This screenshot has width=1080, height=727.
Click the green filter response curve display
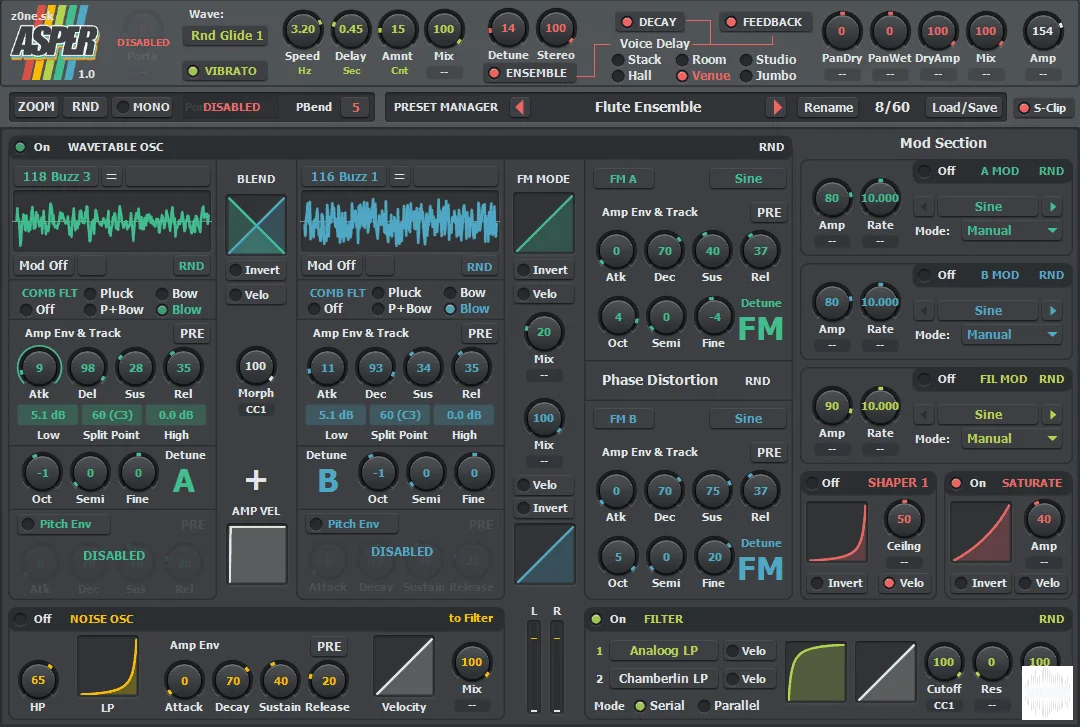(816, 672)
